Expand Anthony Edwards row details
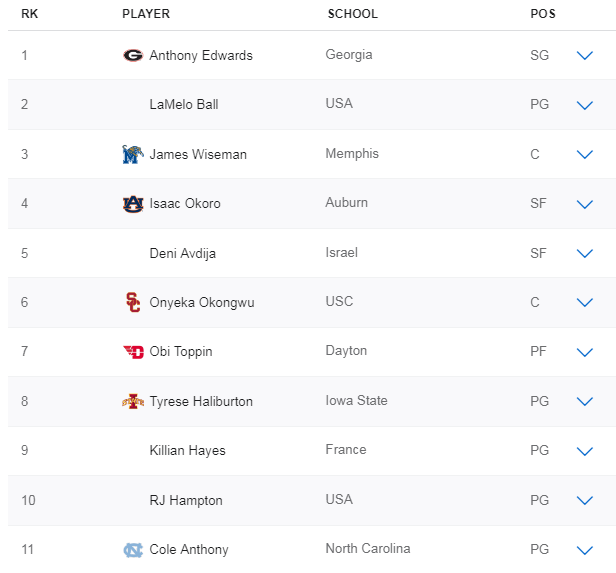 click(585, 56)
